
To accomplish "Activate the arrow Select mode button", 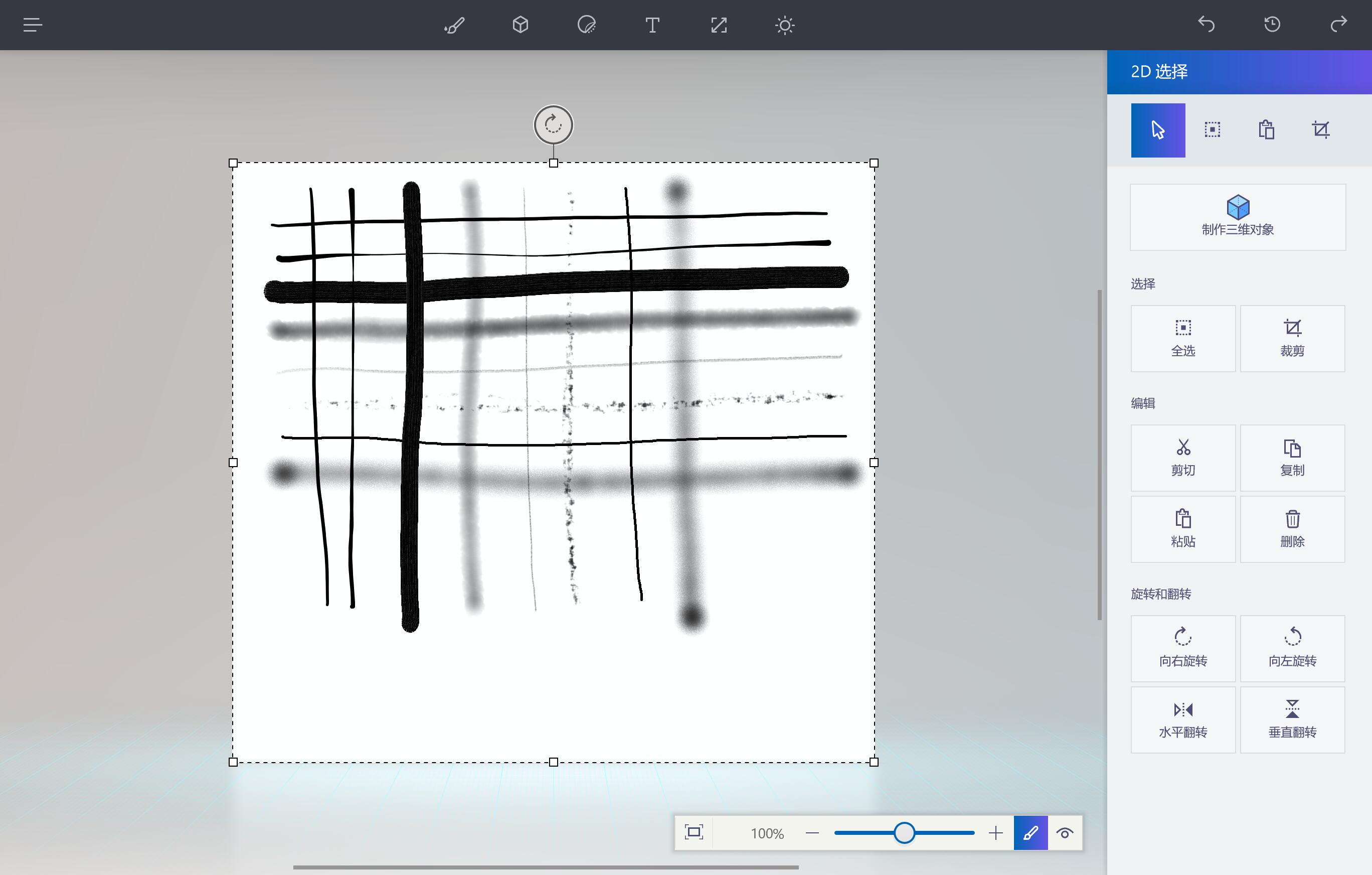I will pyautogui.click(x=1158, y=130).
